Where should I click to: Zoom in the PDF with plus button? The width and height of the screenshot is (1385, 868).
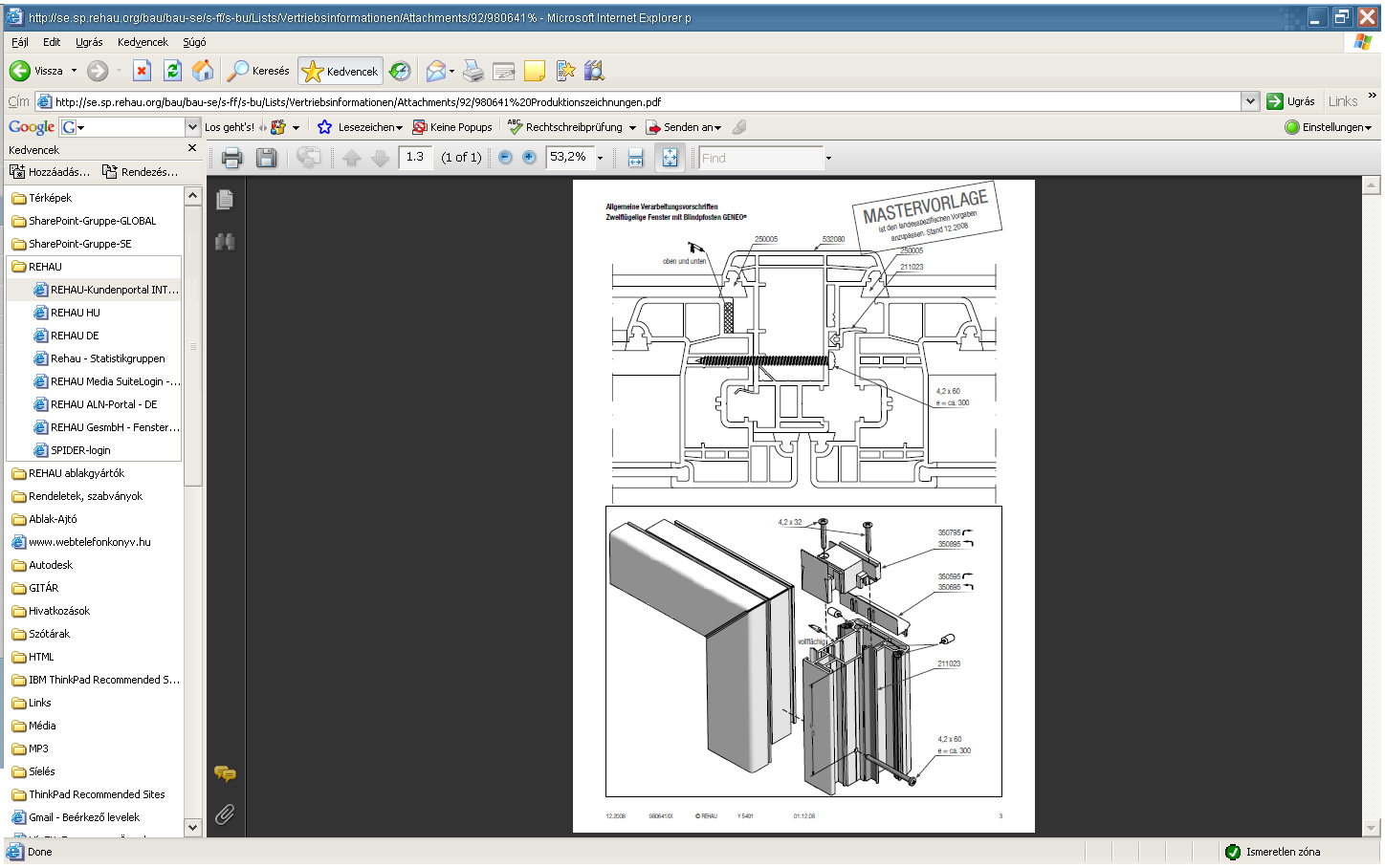tap(529, 158)
